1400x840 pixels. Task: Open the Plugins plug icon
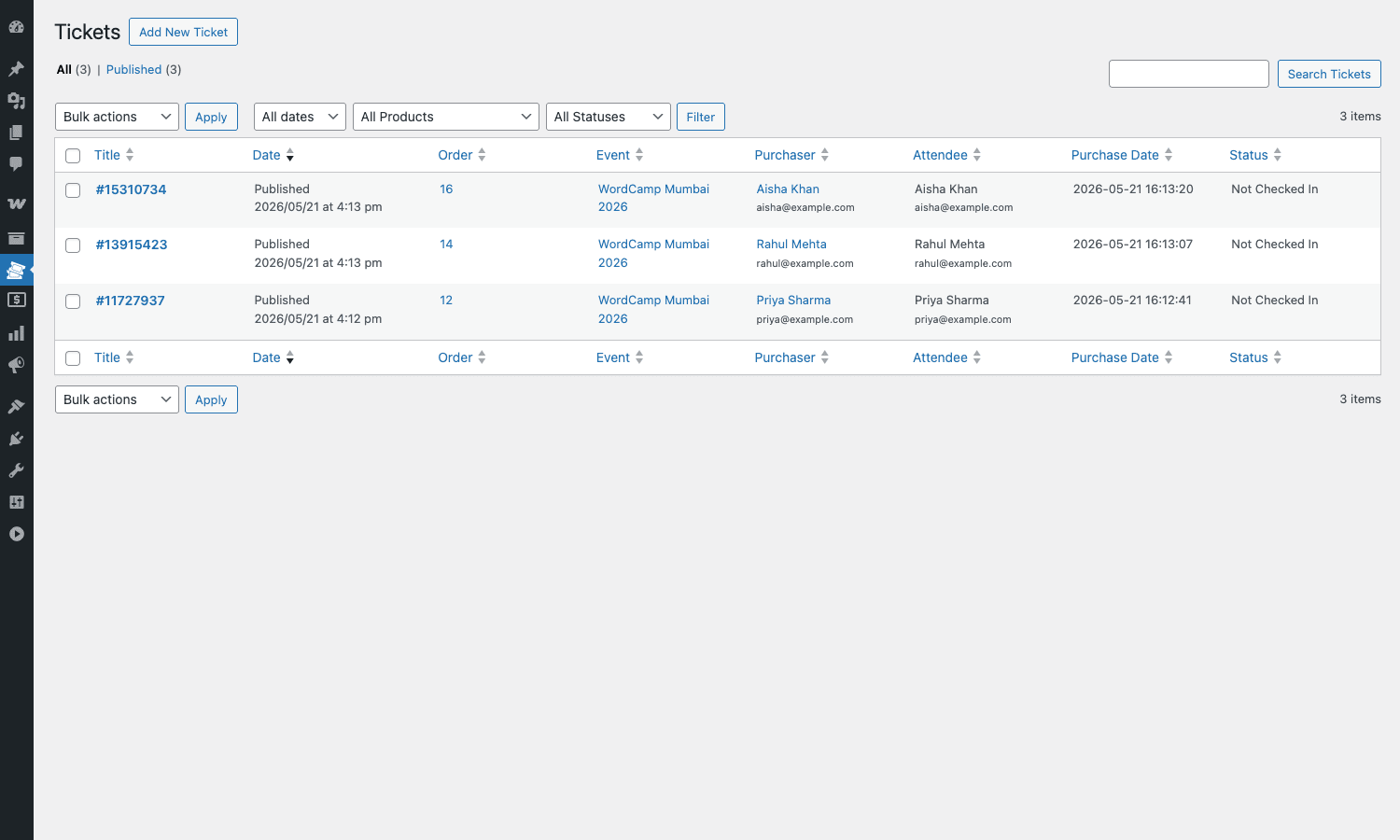pos(16,439)
